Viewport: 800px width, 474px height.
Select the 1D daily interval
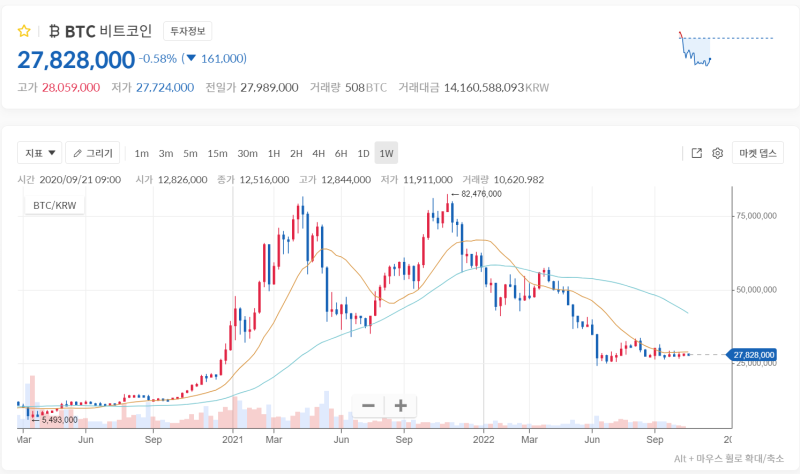pos(363,154)
